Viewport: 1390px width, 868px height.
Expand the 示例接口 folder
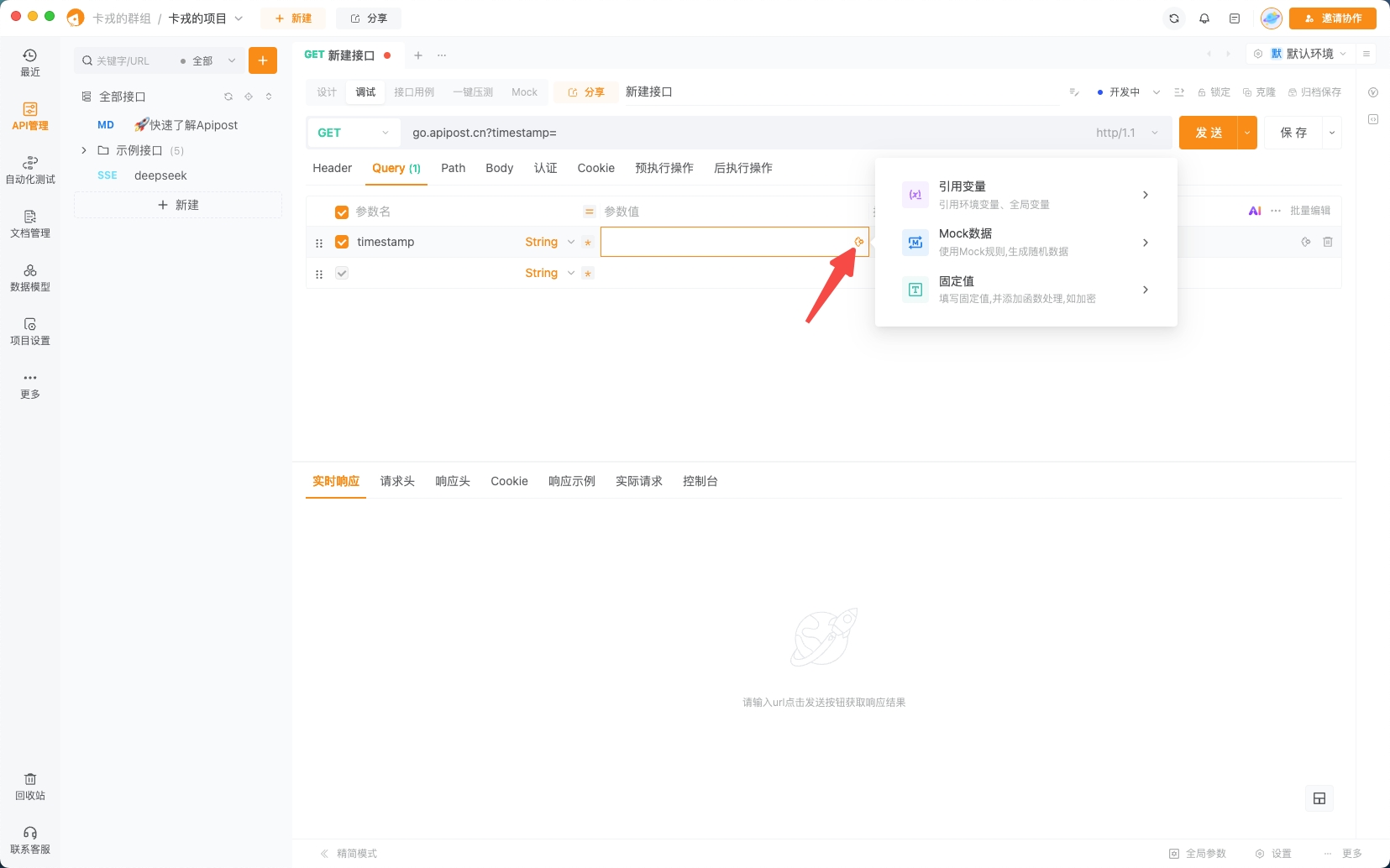pos(84,150)
